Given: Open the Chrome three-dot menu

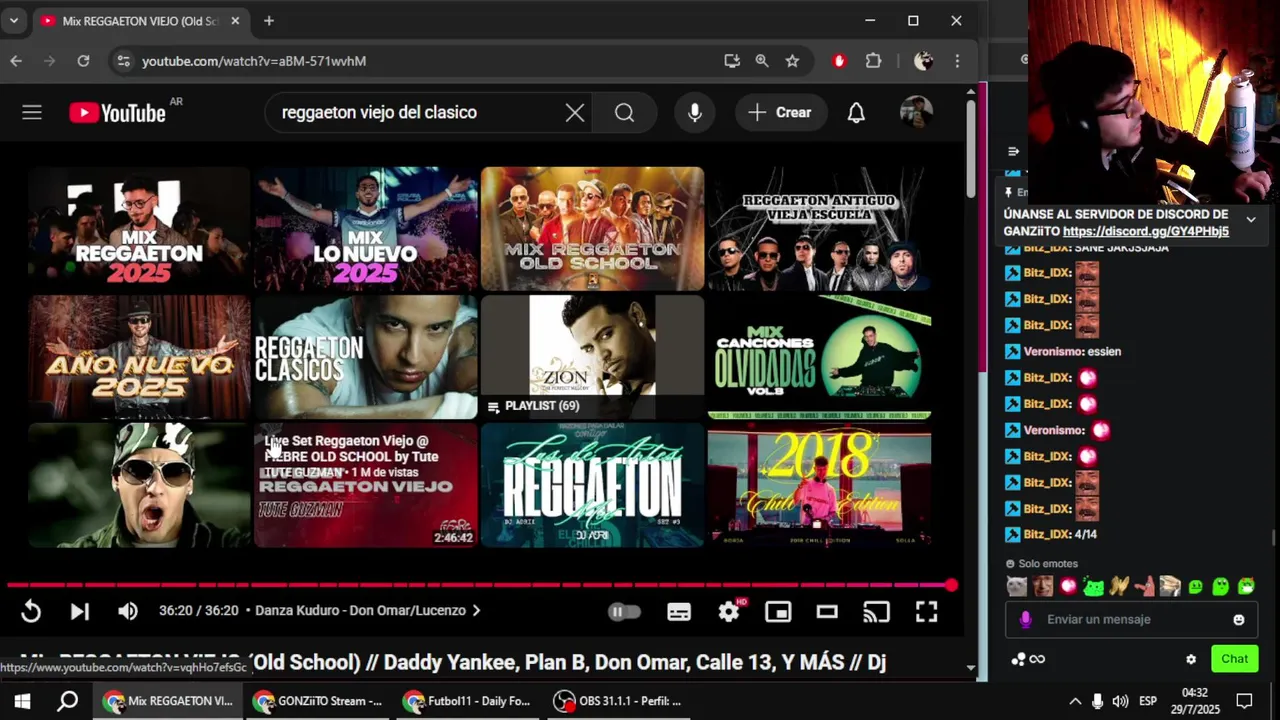Looking at the screenshot, I should point(957,61).
